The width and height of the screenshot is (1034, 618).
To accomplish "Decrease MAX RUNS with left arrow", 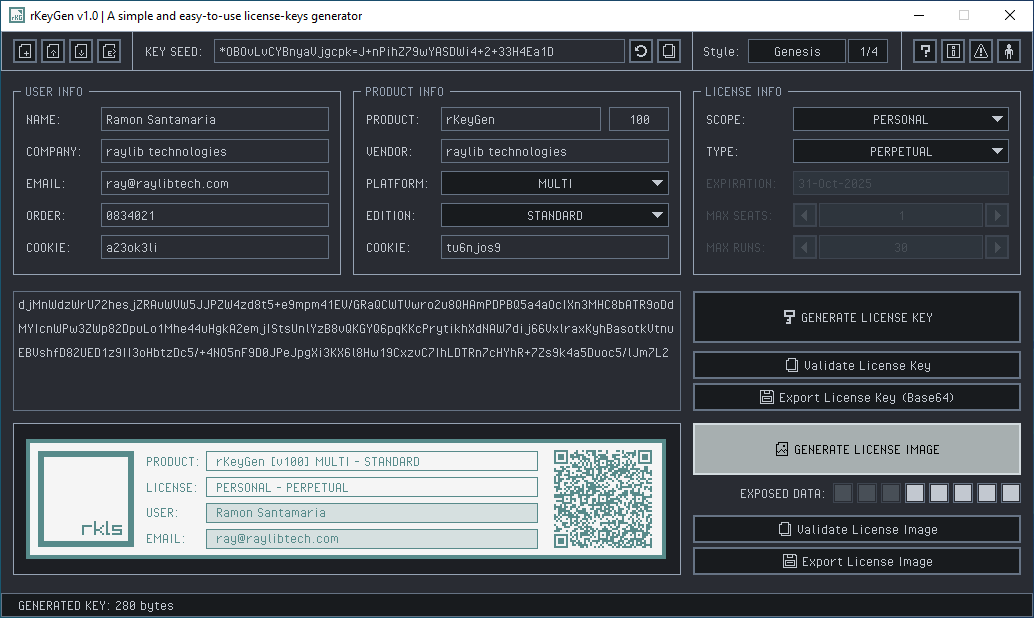I will click(805, 247).
